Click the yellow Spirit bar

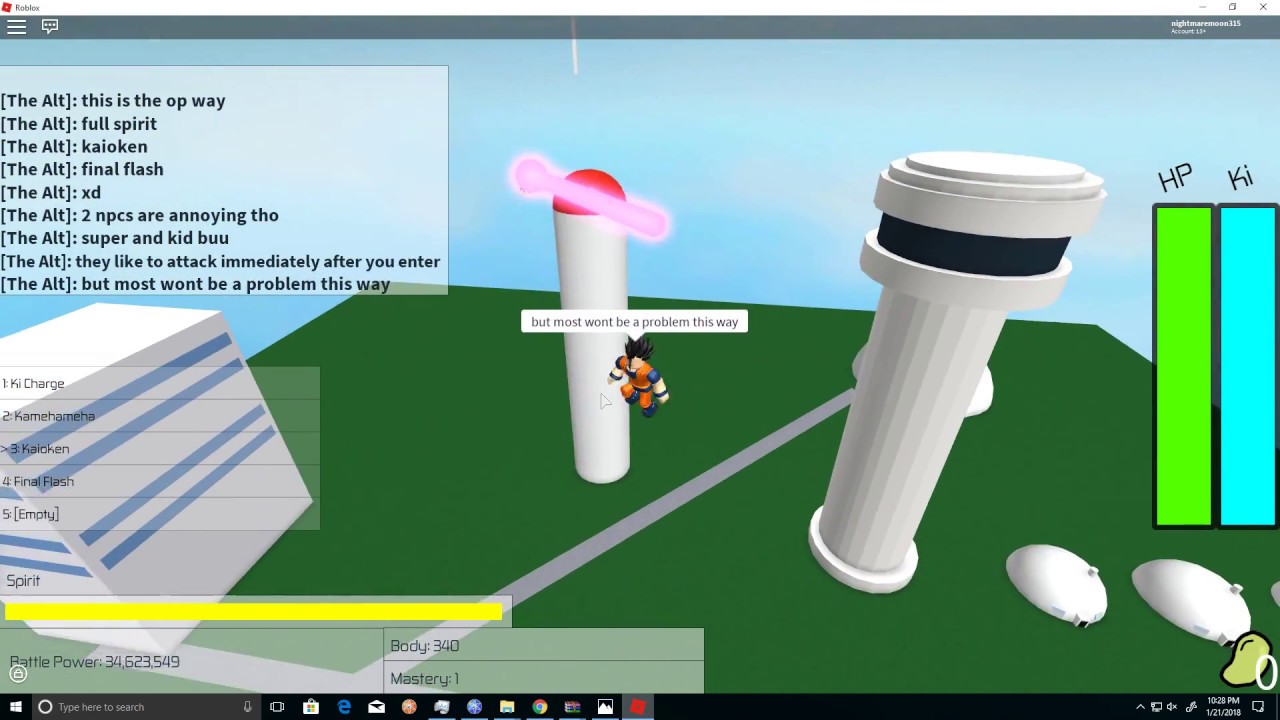click(x=253, y=611)
